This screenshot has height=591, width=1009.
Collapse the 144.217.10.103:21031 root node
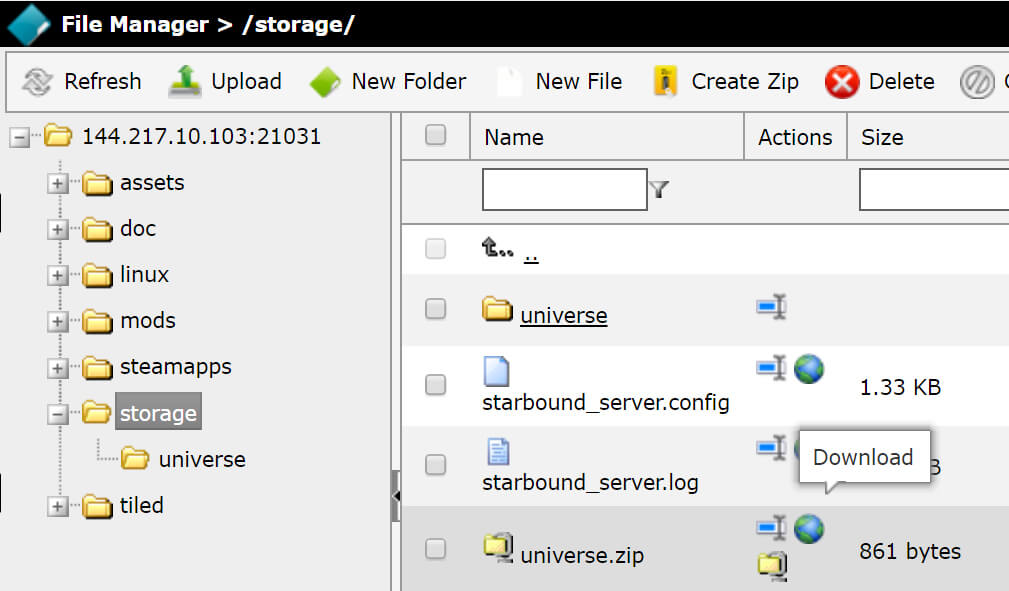tap(20, 137)
